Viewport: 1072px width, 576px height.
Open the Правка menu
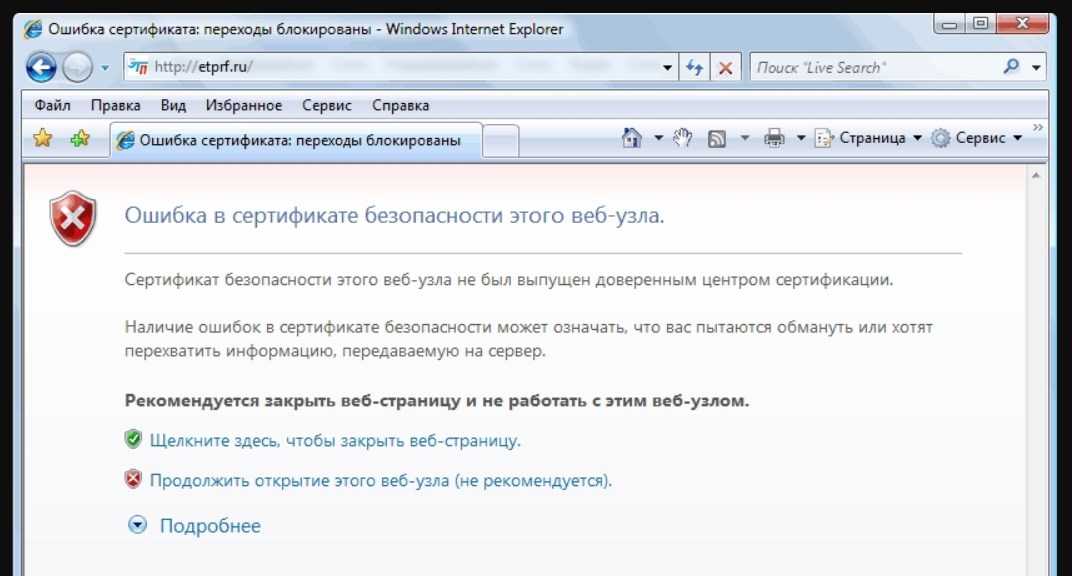point(116,105)
